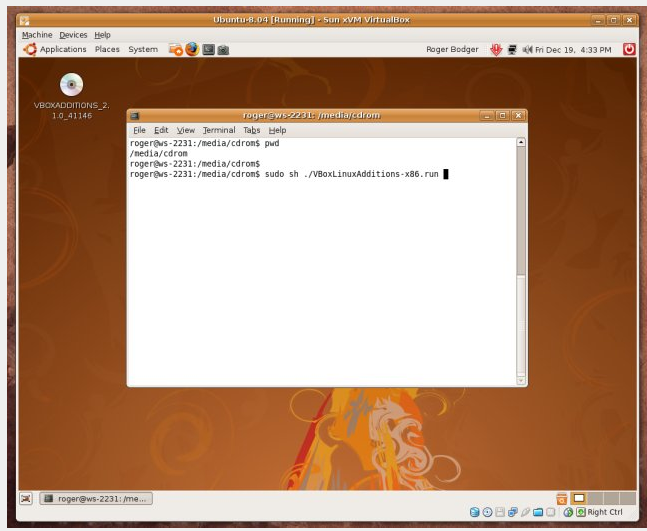
Task: Minimize the VirtualBox window
Action: pyautogui.click(x=597, y=20)
